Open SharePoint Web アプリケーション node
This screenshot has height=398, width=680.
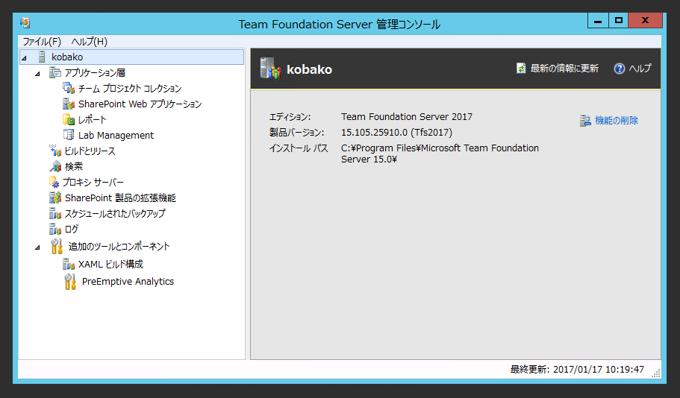pos(140,104)
